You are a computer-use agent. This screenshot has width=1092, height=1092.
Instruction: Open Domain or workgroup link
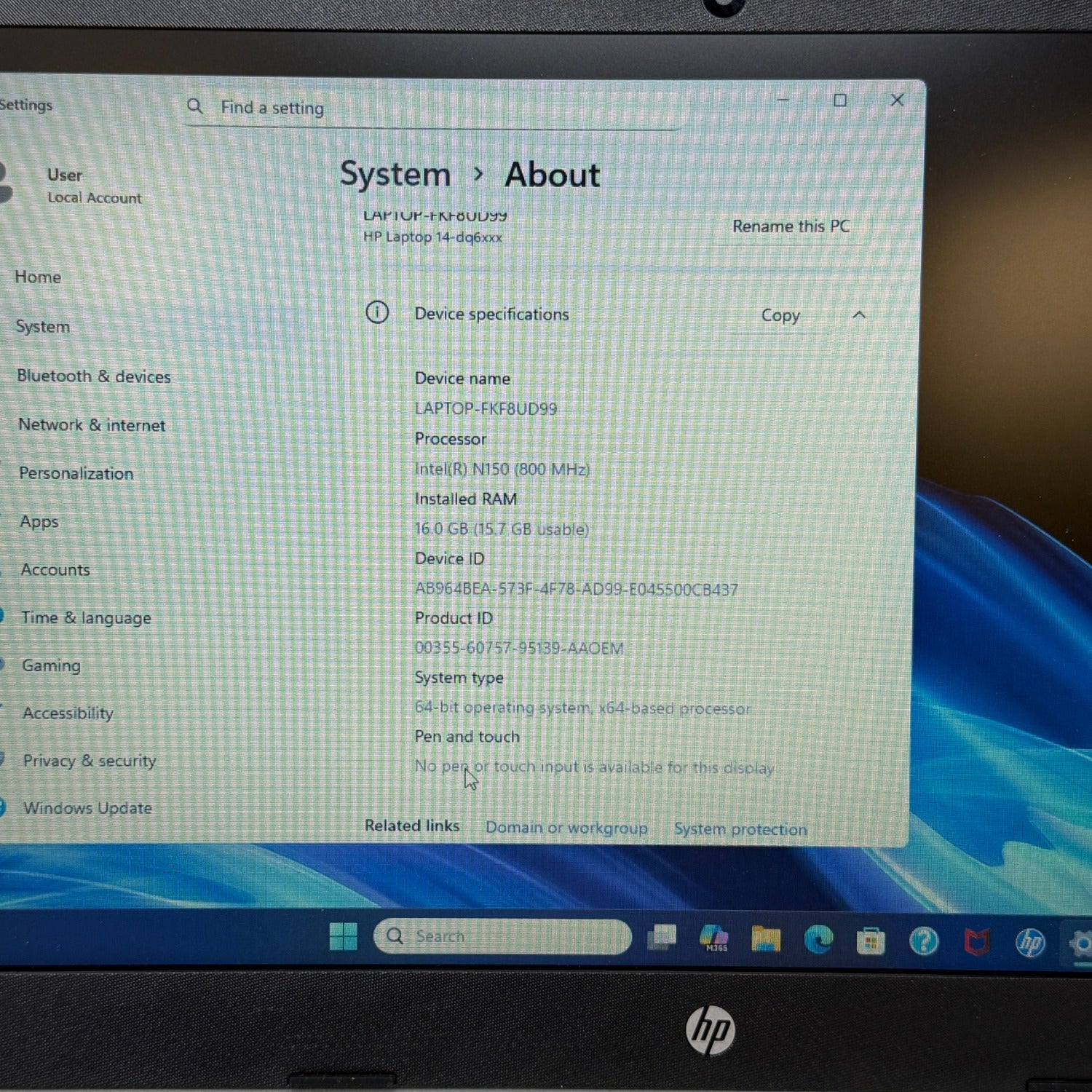pos(566,828)
